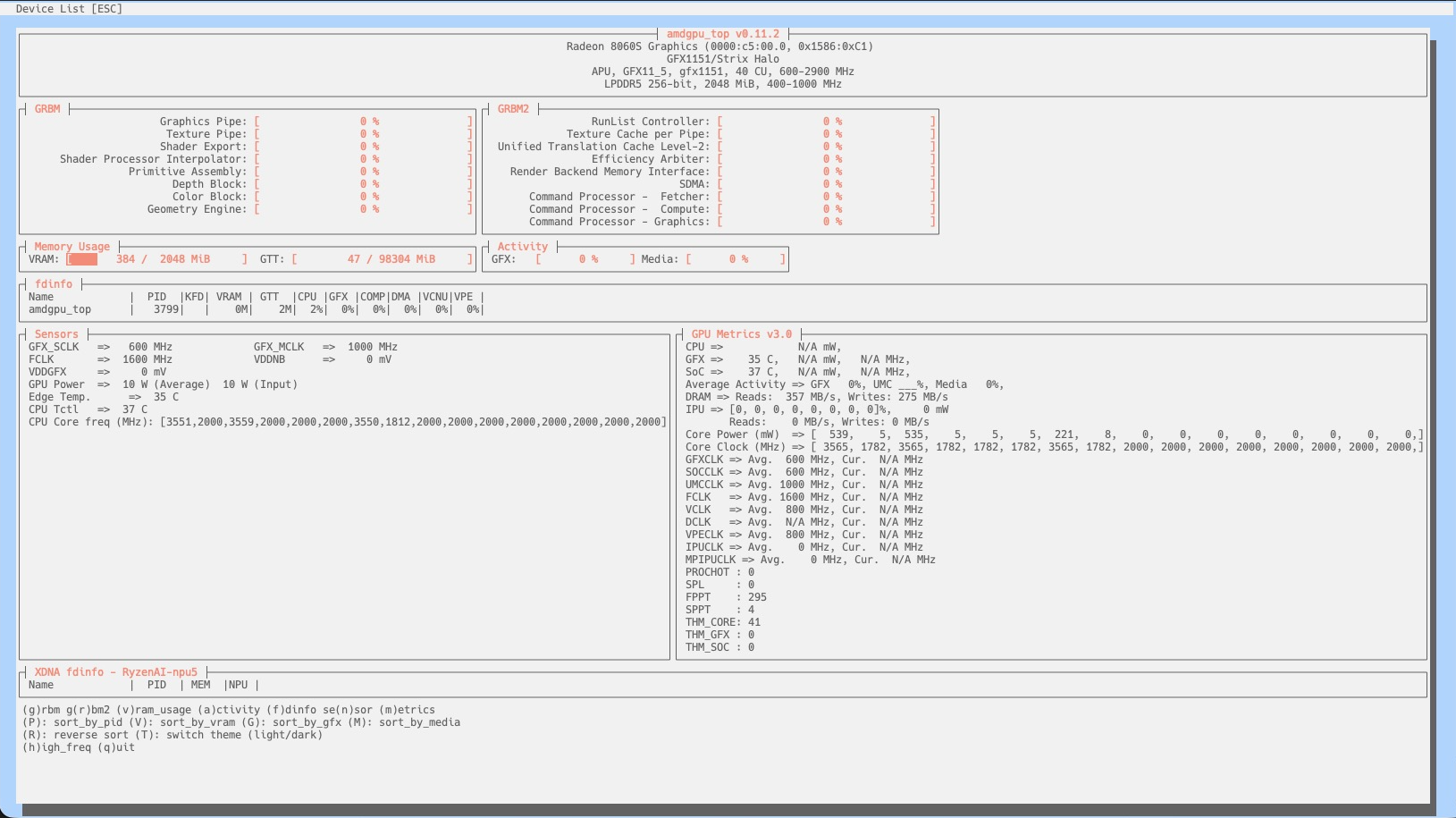Select the PID column header in fdinfo

[x=156, y=297]
